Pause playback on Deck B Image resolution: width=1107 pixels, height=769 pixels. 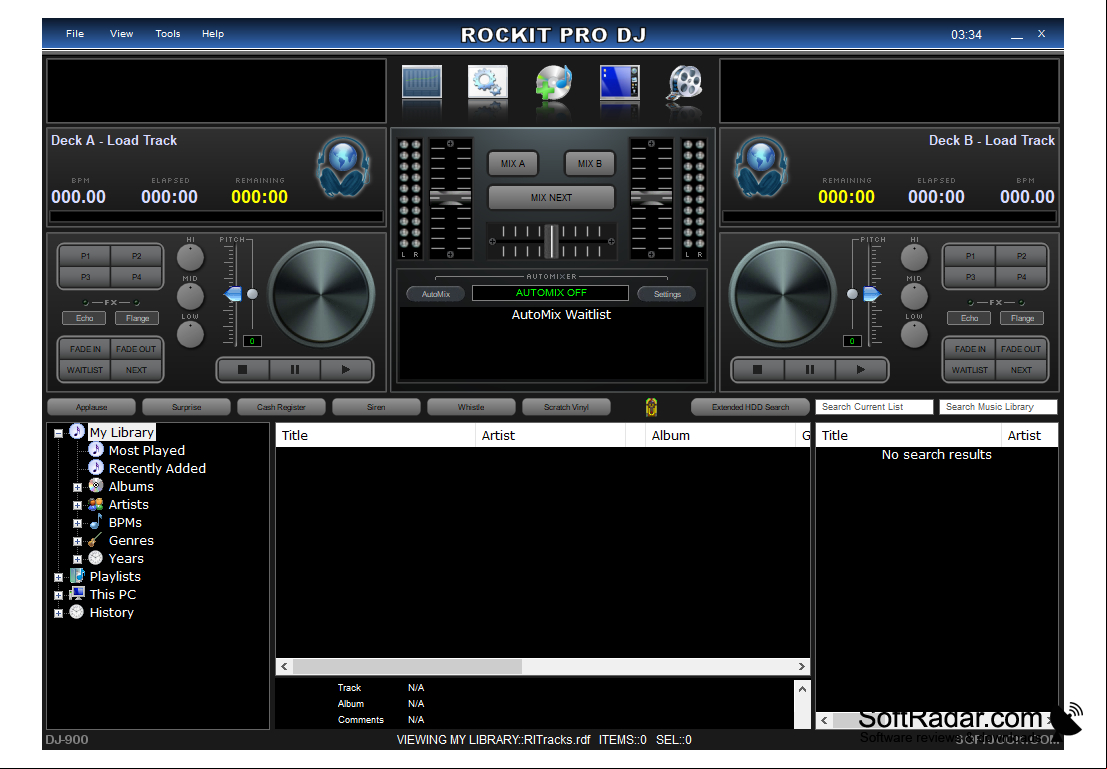tap(809, 369)
